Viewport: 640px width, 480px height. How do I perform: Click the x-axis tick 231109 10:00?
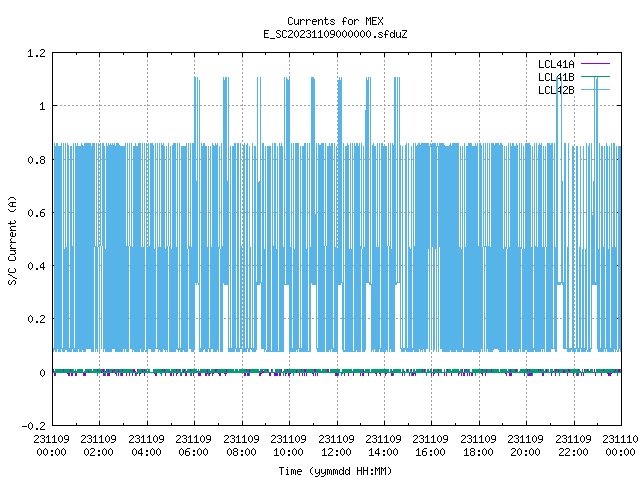pyautogui.click(x=288, y=446)
